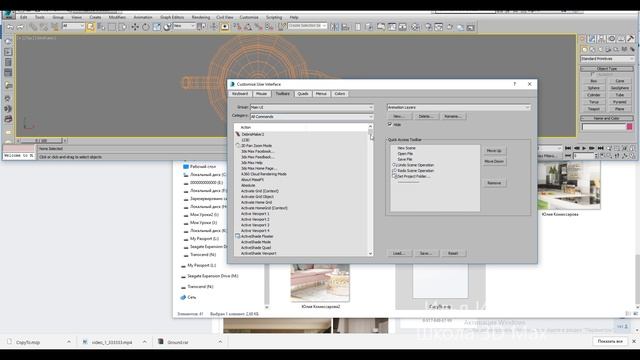
Task: Click the action list scrollbar down arrow
Action: coord(370,253)
